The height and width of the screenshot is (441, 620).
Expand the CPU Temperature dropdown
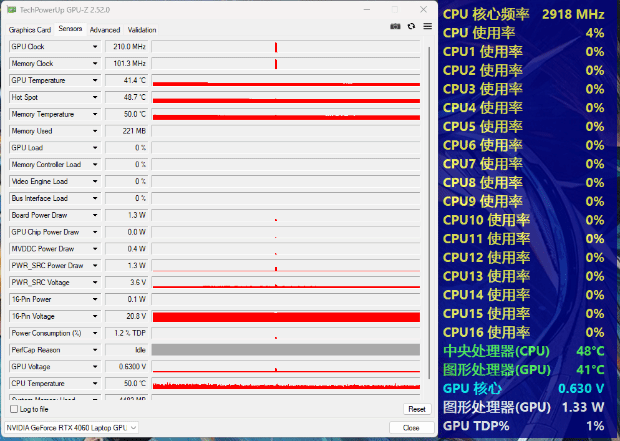[x=95, y=383]
